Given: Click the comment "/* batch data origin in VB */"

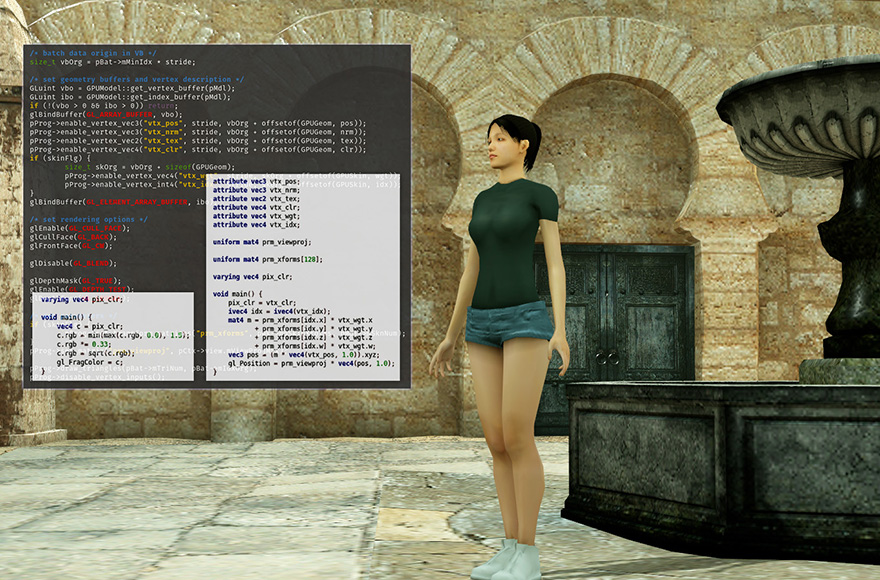Looking at the screenshot, I should point(93,53).
